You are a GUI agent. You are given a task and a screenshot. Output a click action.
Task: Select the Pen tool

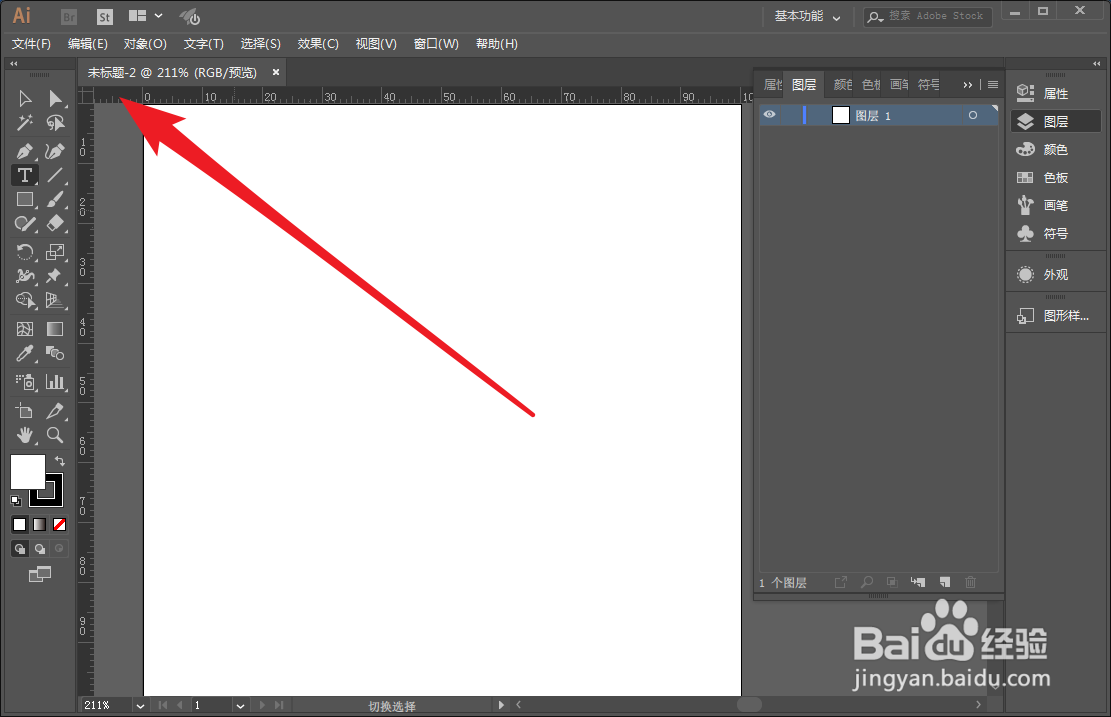(x=25, y=151)
